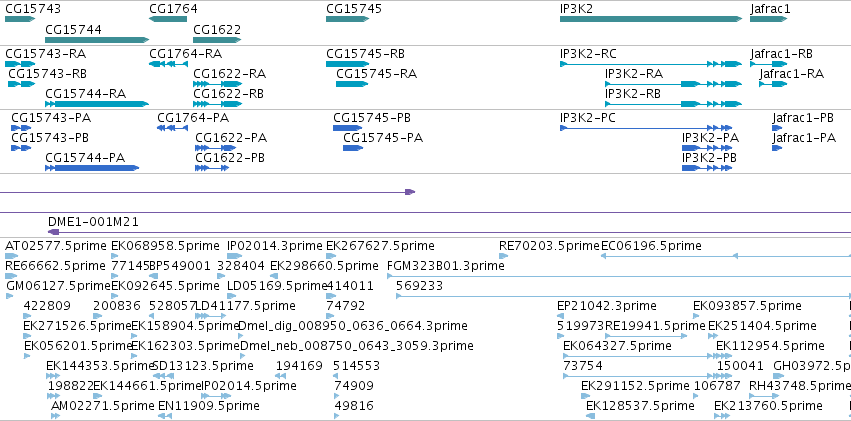Click the FGM323B01.3prime feature
The image size is (851, 421).
coord(619,276)
